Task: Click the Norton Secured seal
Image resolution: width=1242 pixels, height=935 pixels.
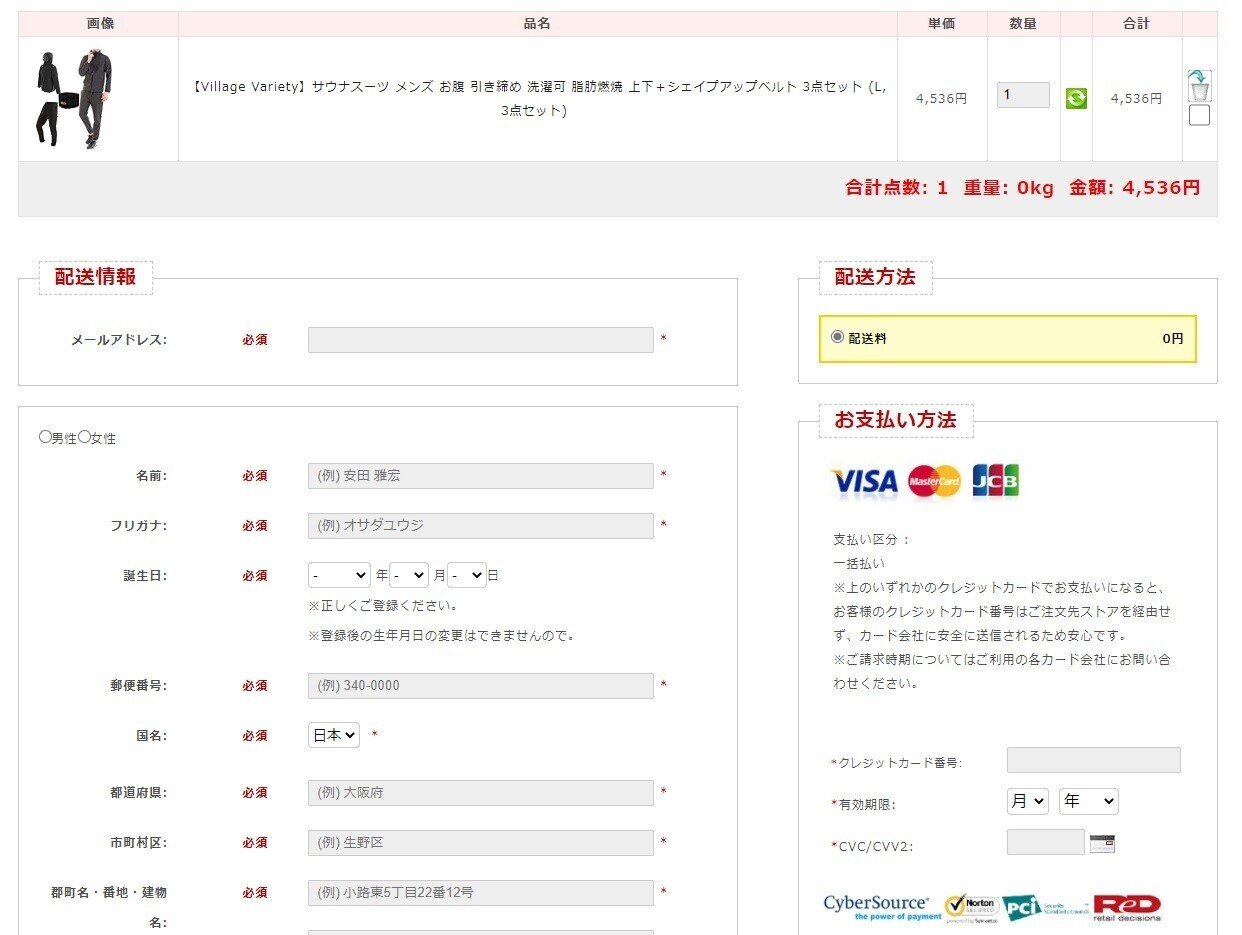Action: pos(971,906)
